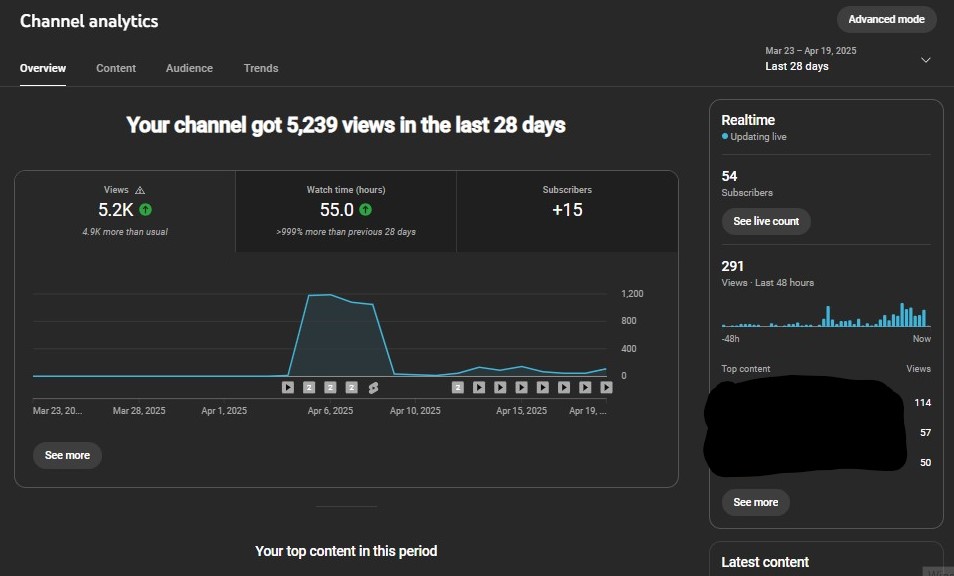Click See more under the views chart

pos(67,455)
